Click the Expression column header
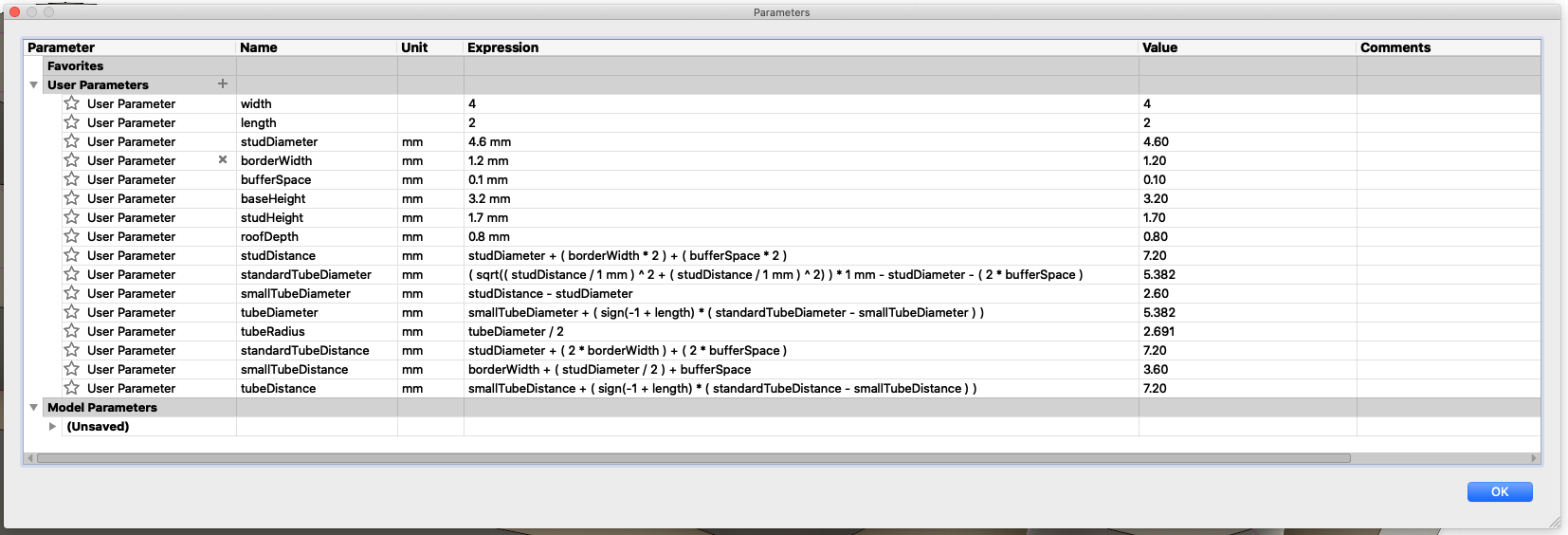 click(801, 47)
